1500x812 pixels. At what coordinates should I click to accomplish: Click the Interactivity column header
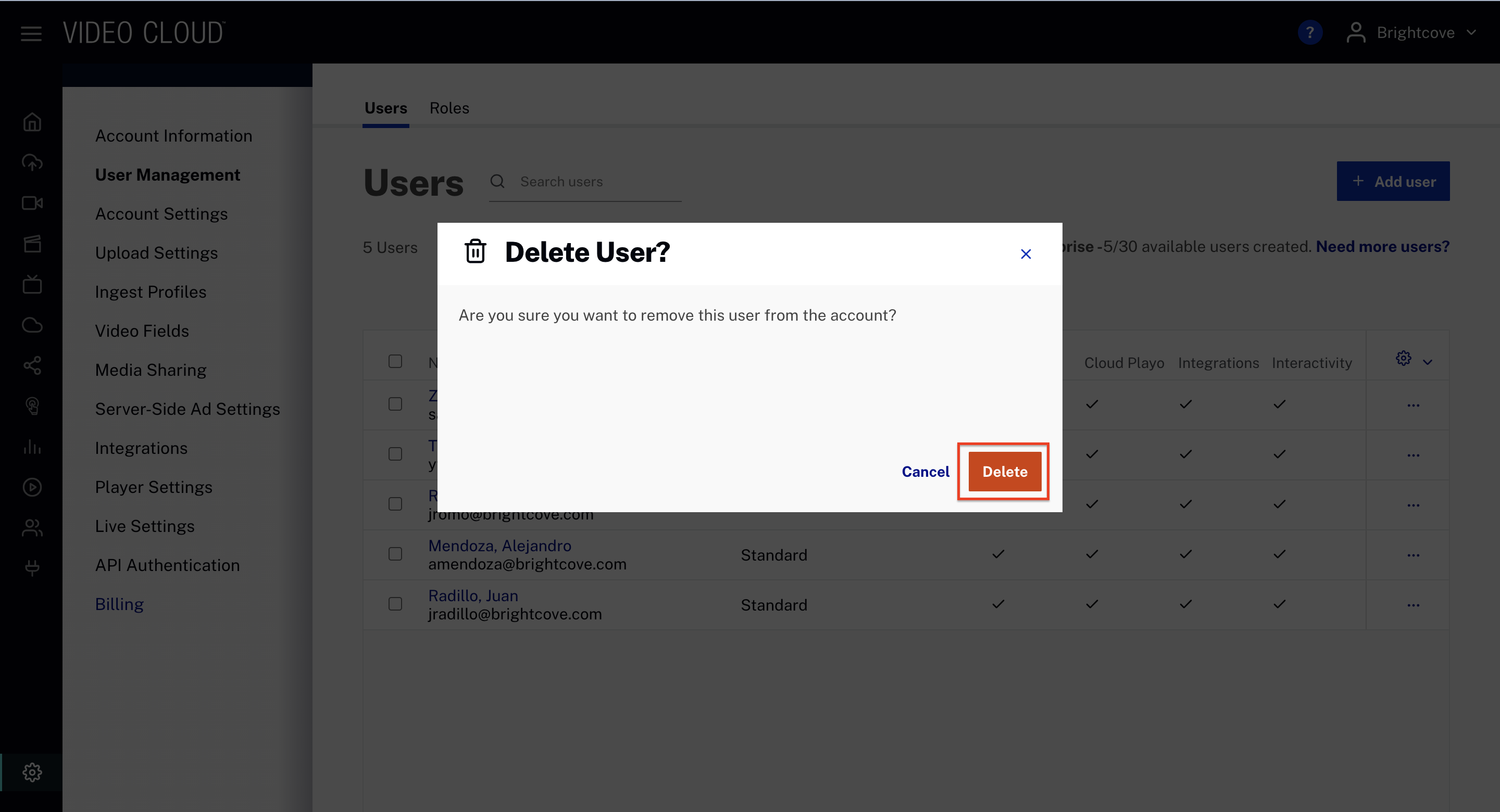coord(1311,363)
